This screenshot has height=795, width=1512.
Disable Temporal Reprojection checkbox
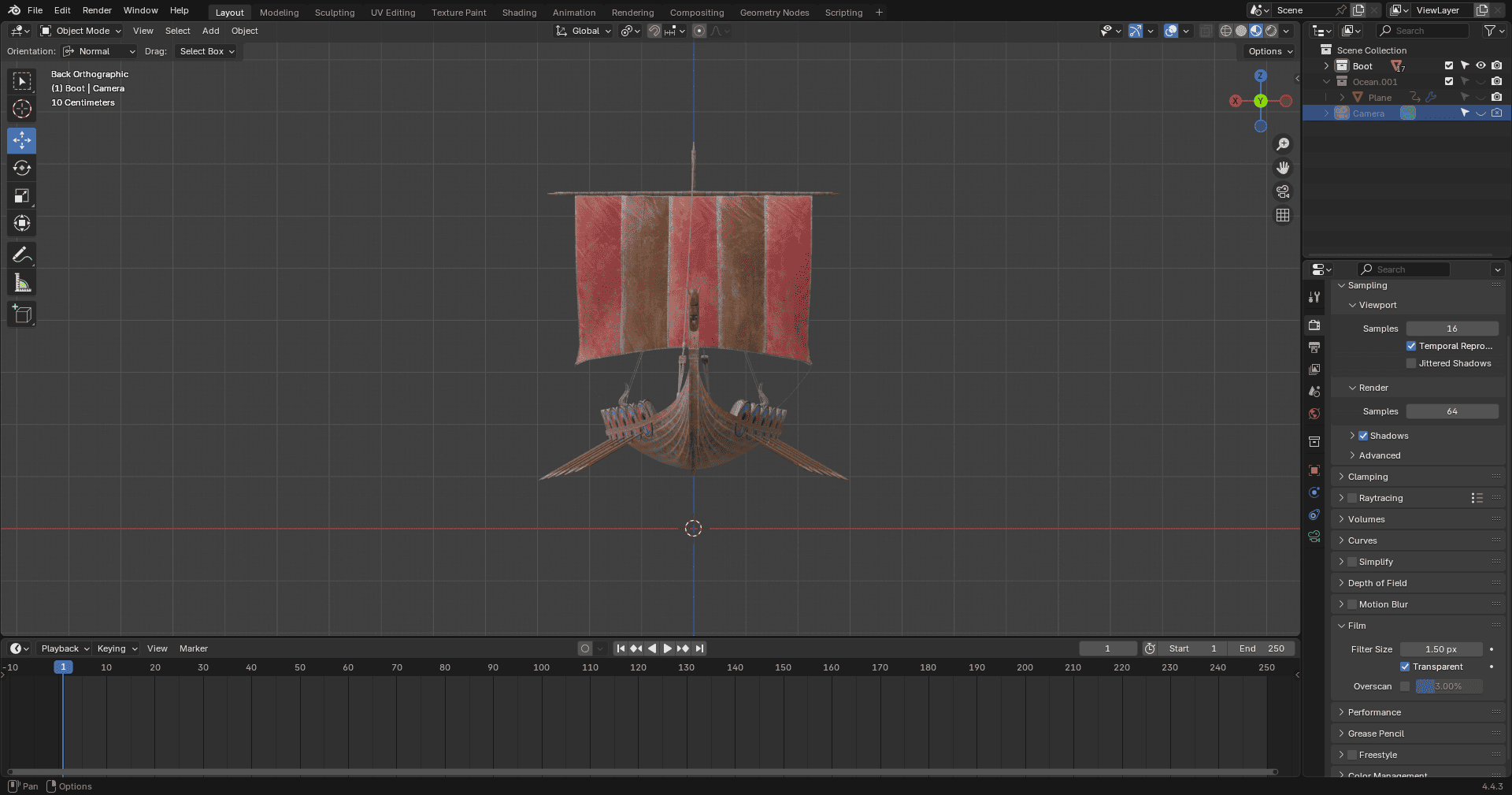1411,346
